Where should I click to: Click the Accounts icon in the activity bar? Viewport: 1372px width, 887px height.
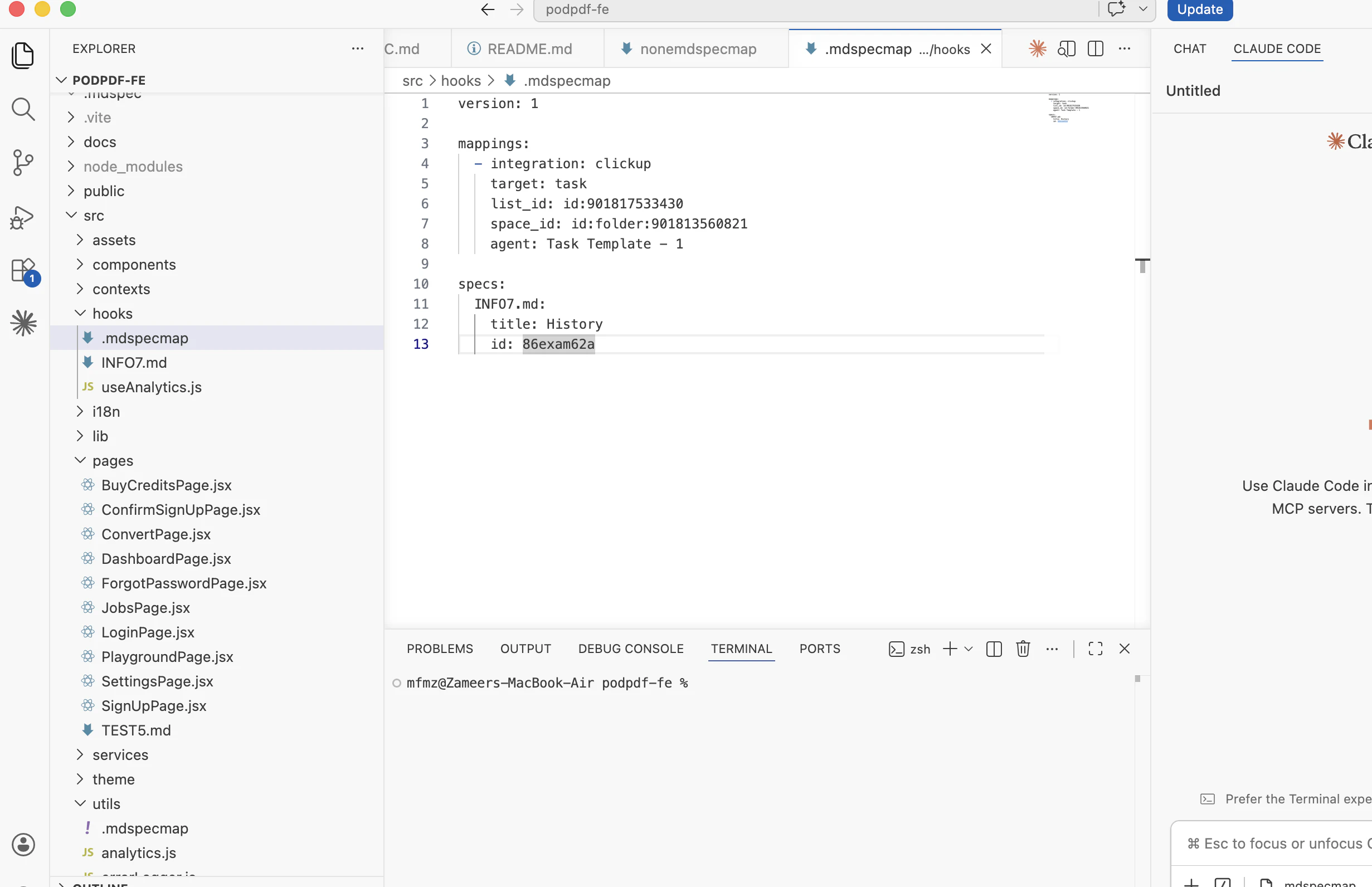tap(22, 845)
